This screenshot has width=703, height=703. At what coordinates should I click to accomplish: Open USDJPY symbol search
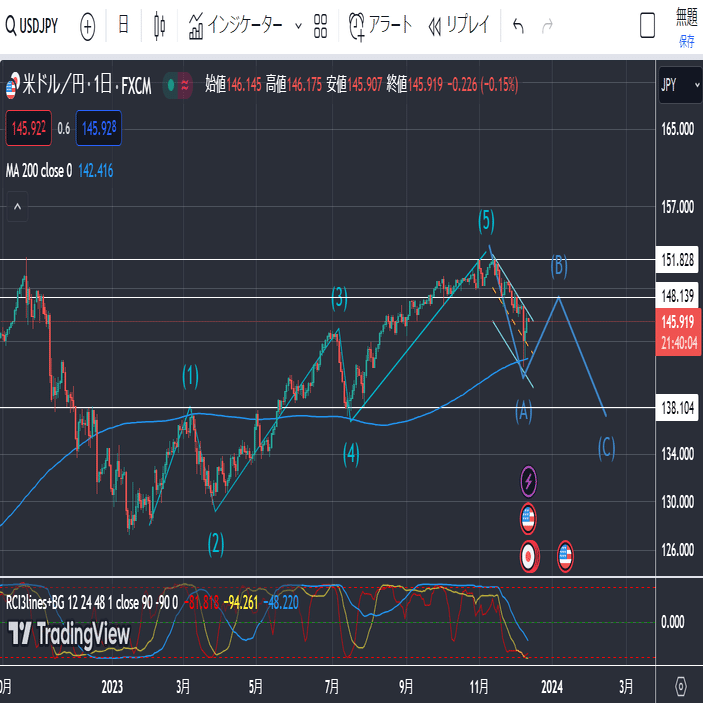pos(31,26)
